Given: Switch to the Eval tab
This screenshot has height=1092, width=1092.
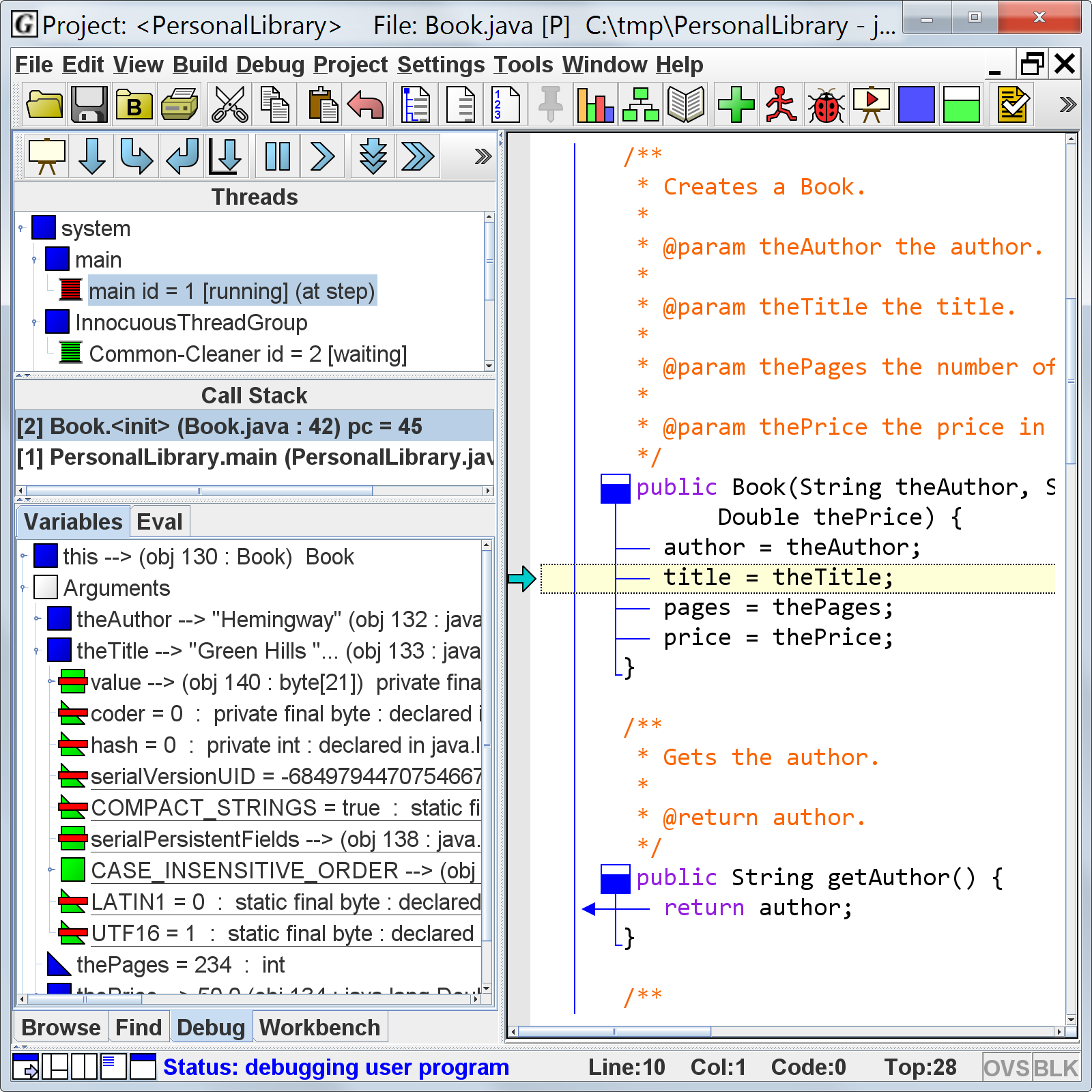Looking at the screenshot, I should point(159,522).
